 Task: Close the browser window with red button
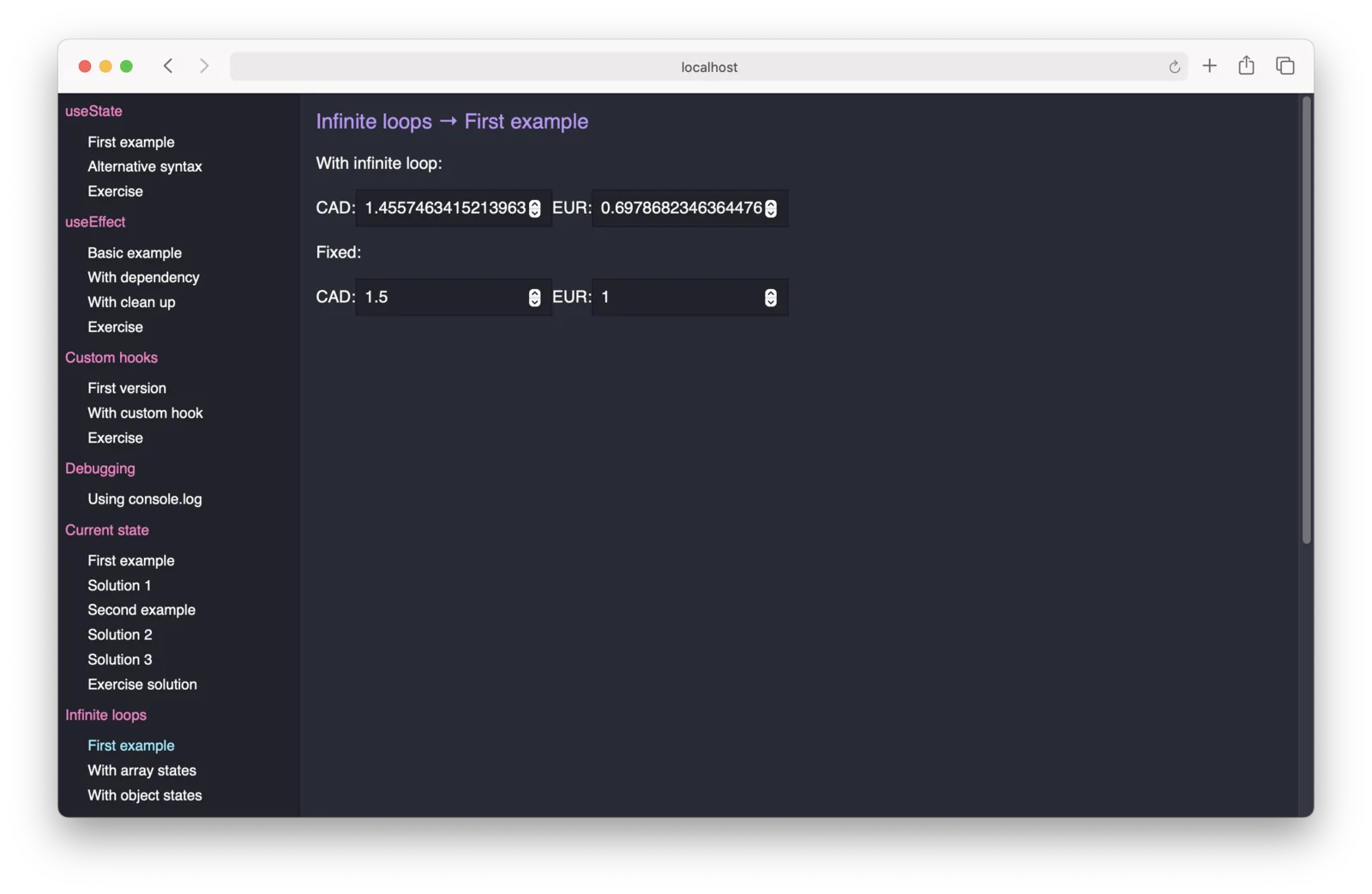click(x=84, y=66)
